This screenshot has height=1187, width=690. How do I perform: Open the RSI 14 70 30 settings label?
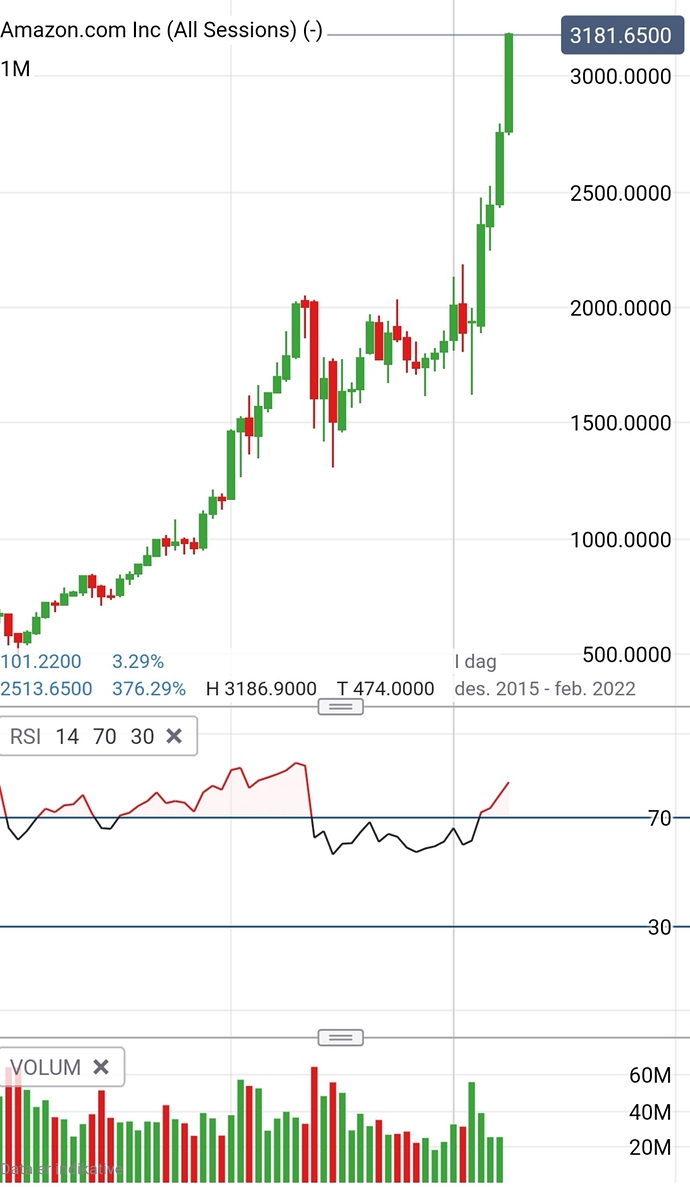[82, 736]
